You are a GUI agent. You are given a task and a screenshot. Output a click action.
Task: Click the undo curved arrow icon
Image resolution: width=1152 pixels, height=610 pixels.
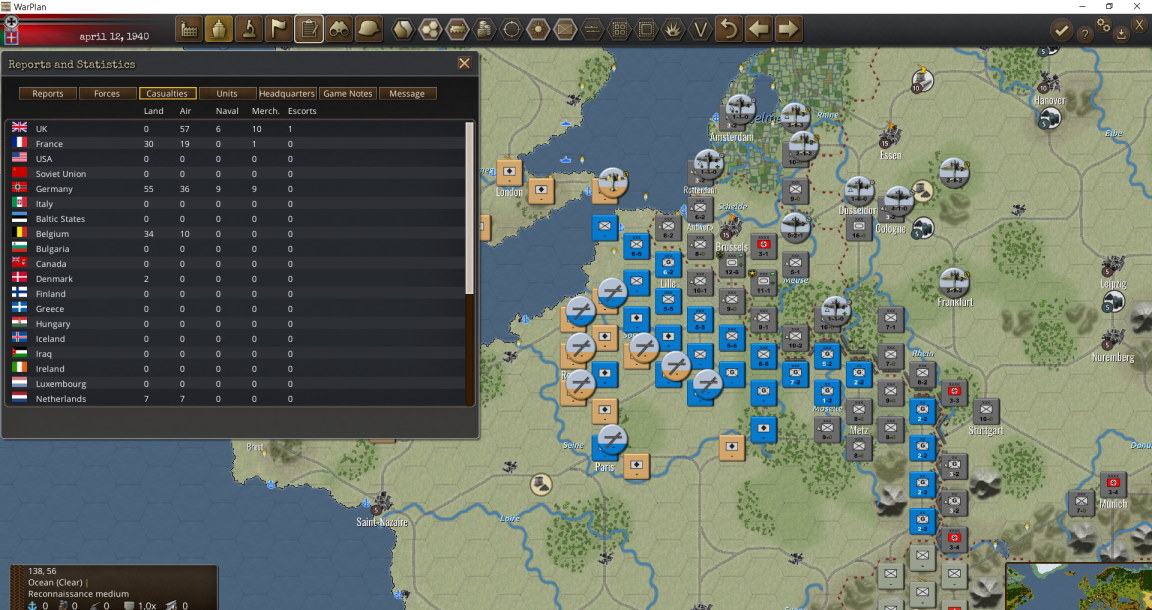(728, 30)
